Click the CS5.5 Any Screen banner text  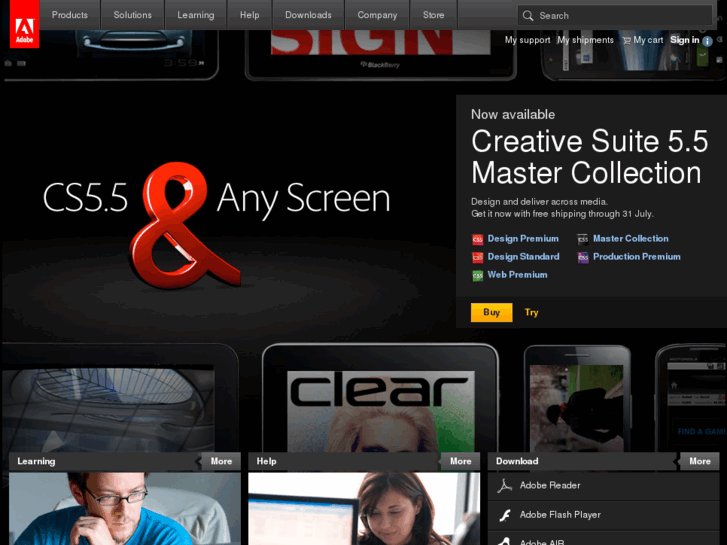pos(217,199)
